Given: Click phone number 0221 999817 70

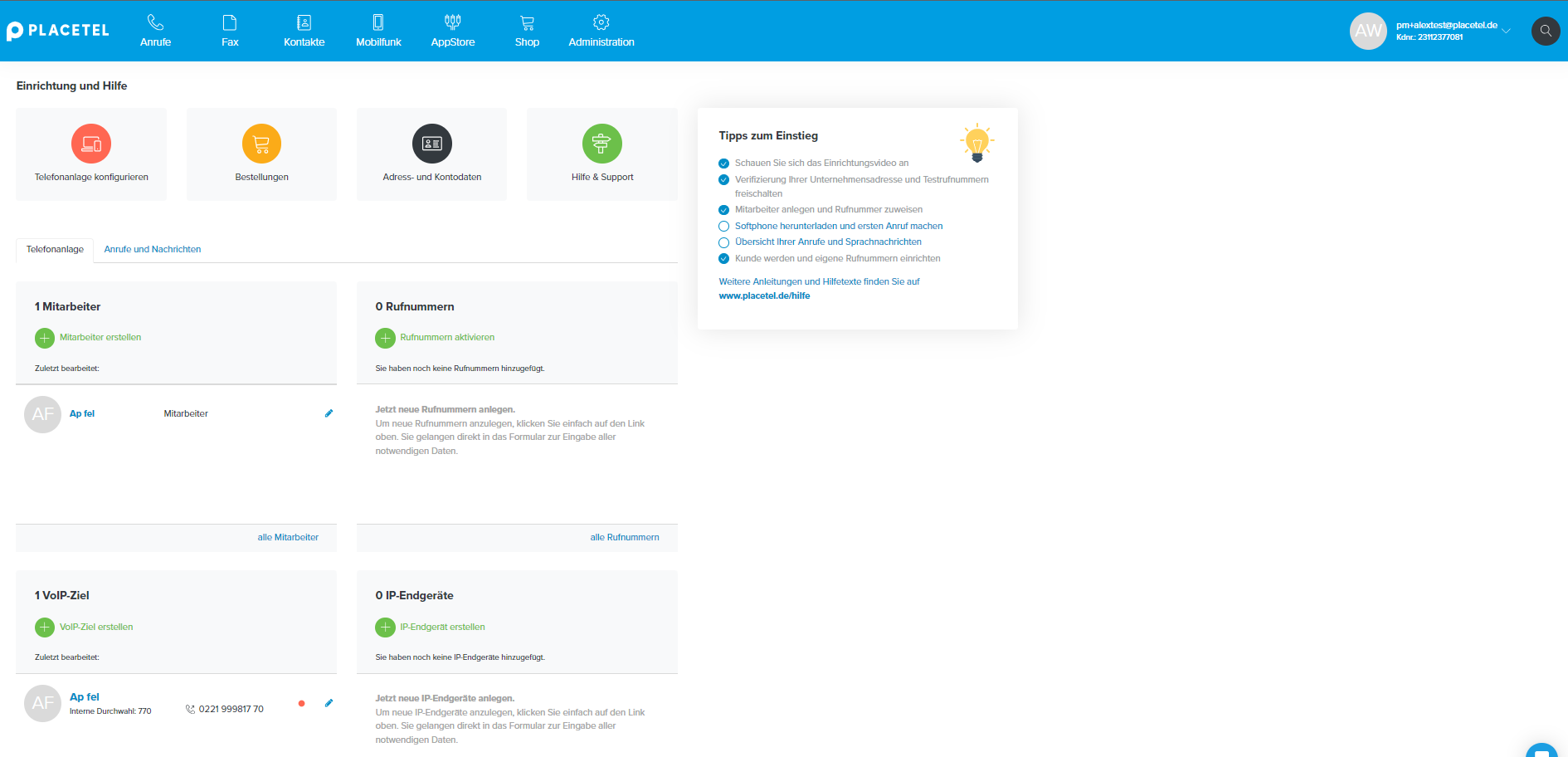Looking at the screenshot, I should (231, 709).
